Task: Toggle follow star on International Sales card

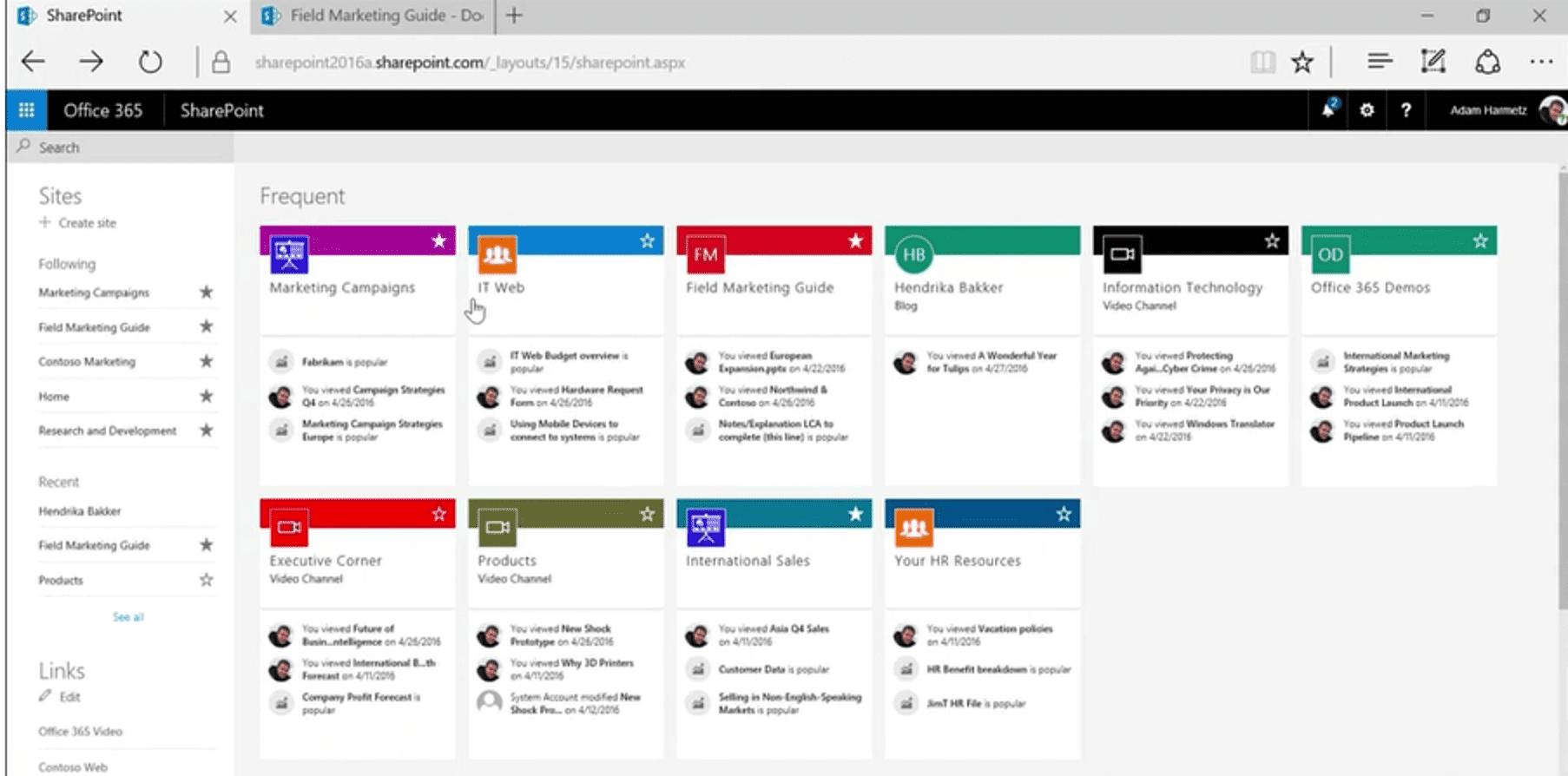Action: 856,514
